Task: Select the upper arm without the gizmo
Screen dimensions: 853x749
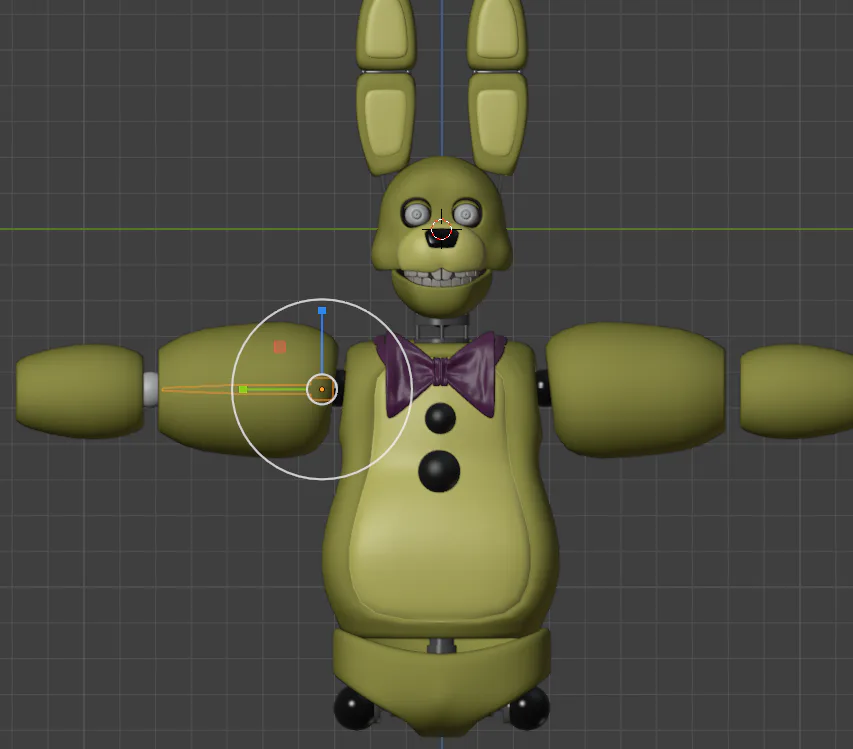Action: (x=635, y=389)
